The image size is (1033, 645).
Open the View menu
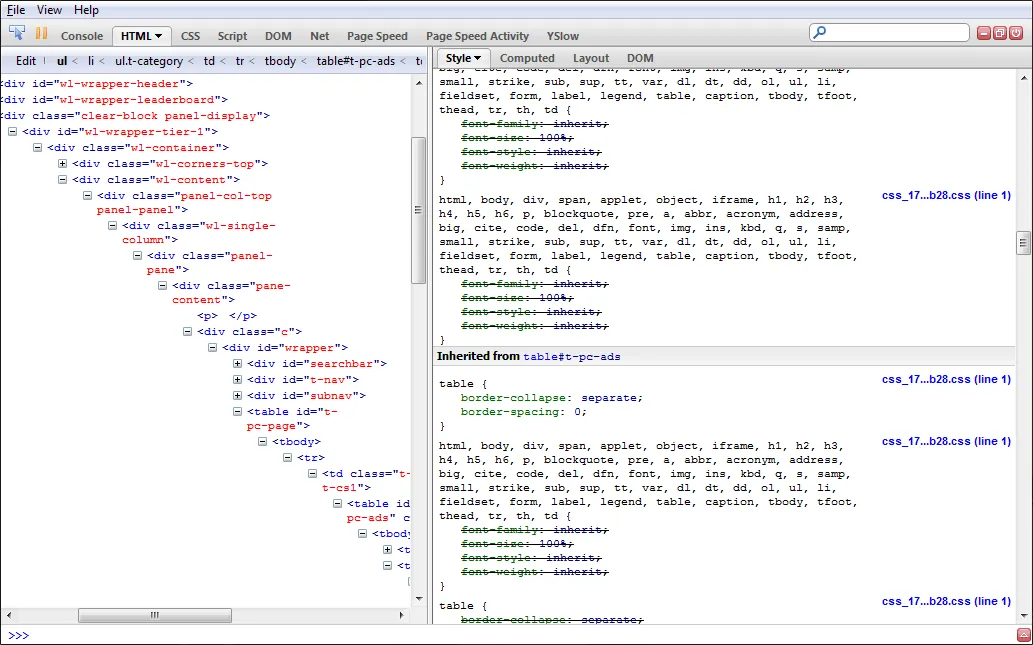coord(49,10)
